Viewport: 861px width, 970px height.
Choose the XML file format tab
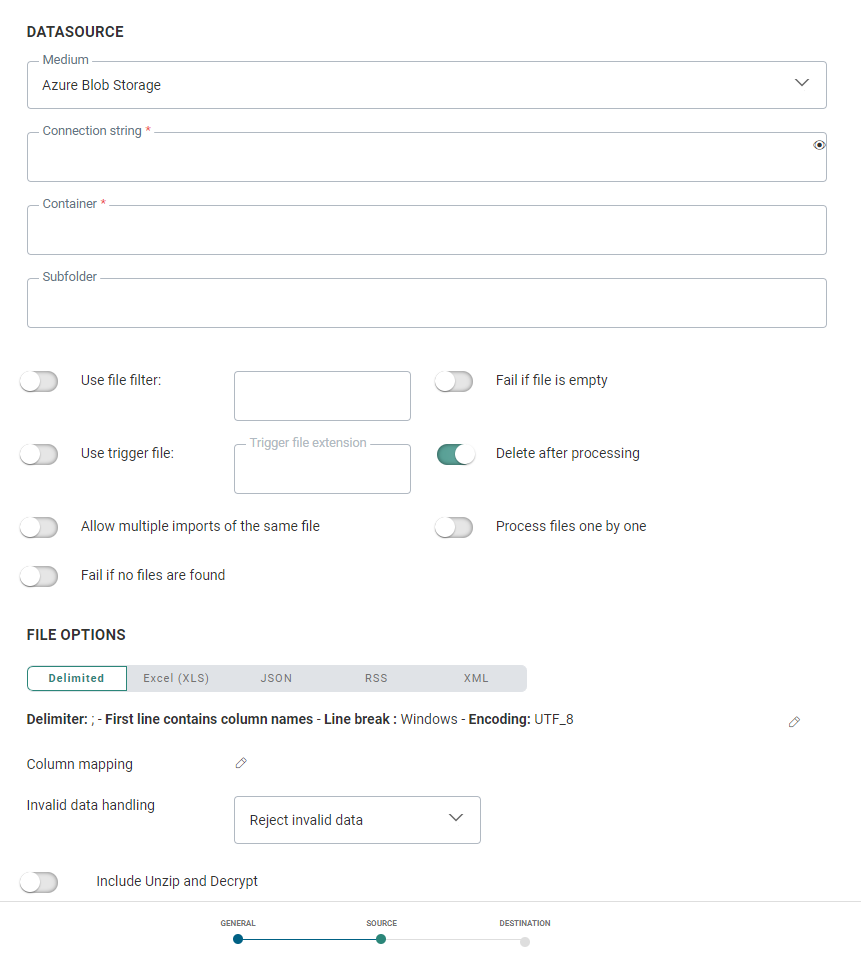click(x=476, y=678)
